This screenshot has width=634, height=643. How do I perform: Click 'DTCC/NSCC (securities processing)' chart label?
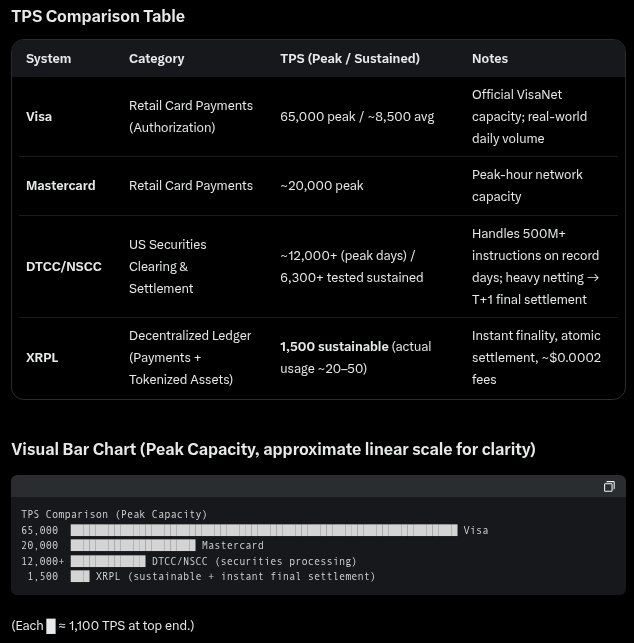coord(254,561)
